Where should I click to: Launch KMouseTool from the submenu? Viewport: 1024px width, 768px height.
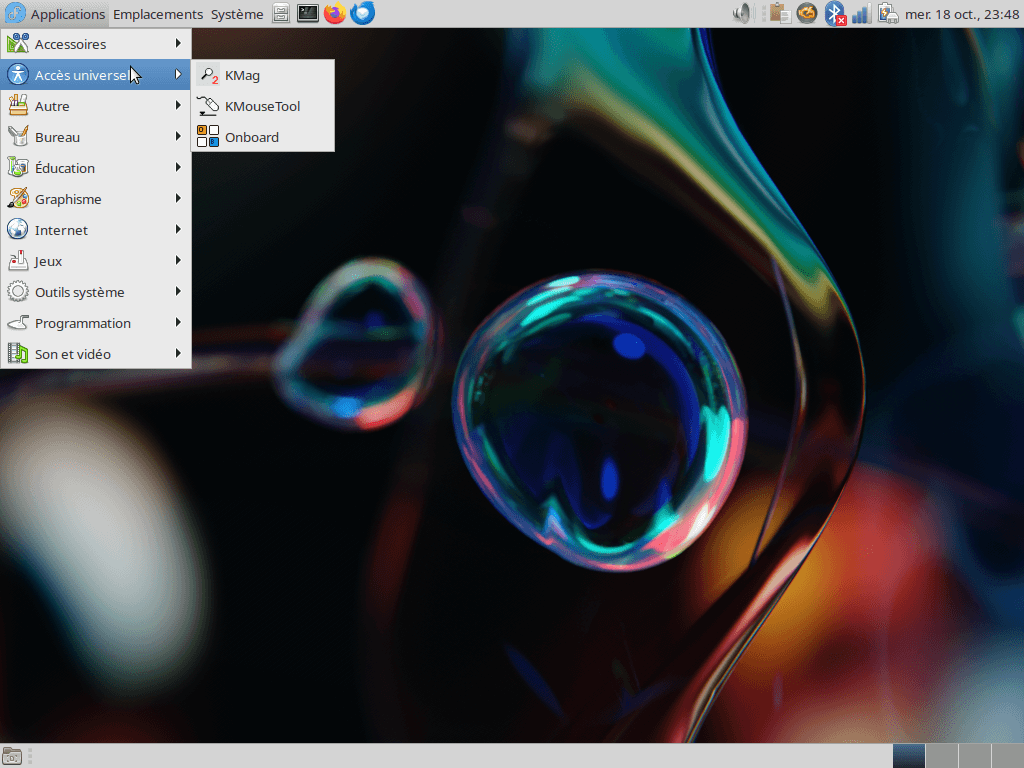(x=263, y=106)
